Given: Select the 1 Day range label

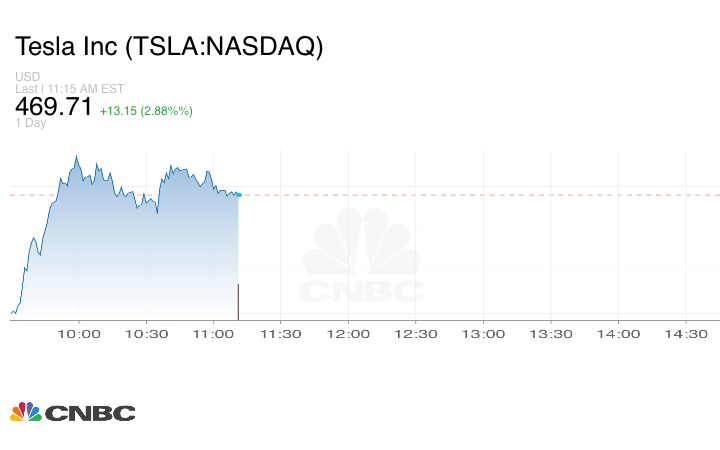Looking at the screenshot, I should pyautogui.click(x=31, y=123).
